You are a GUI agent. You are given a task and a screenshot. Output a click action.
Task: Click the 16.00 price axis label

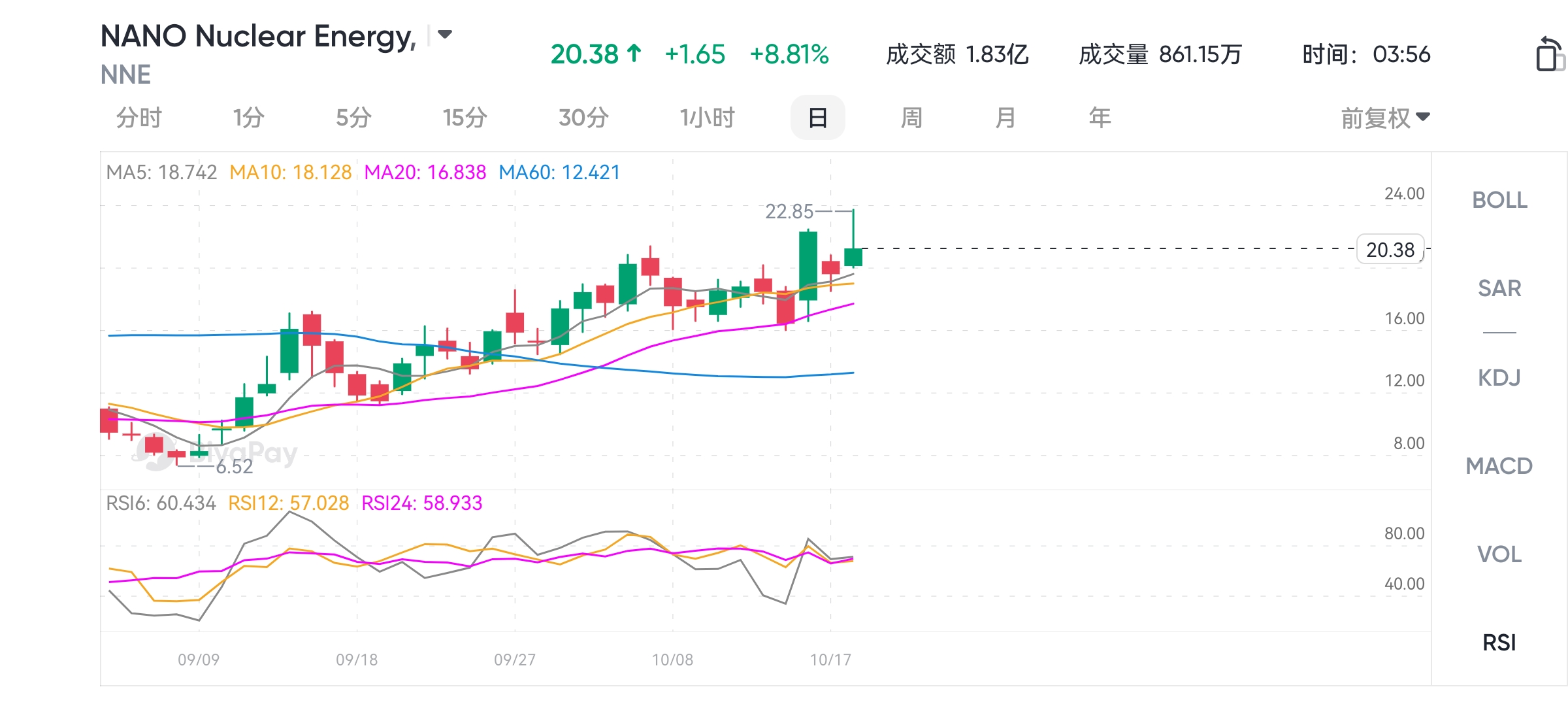[x=1405, y=318]
